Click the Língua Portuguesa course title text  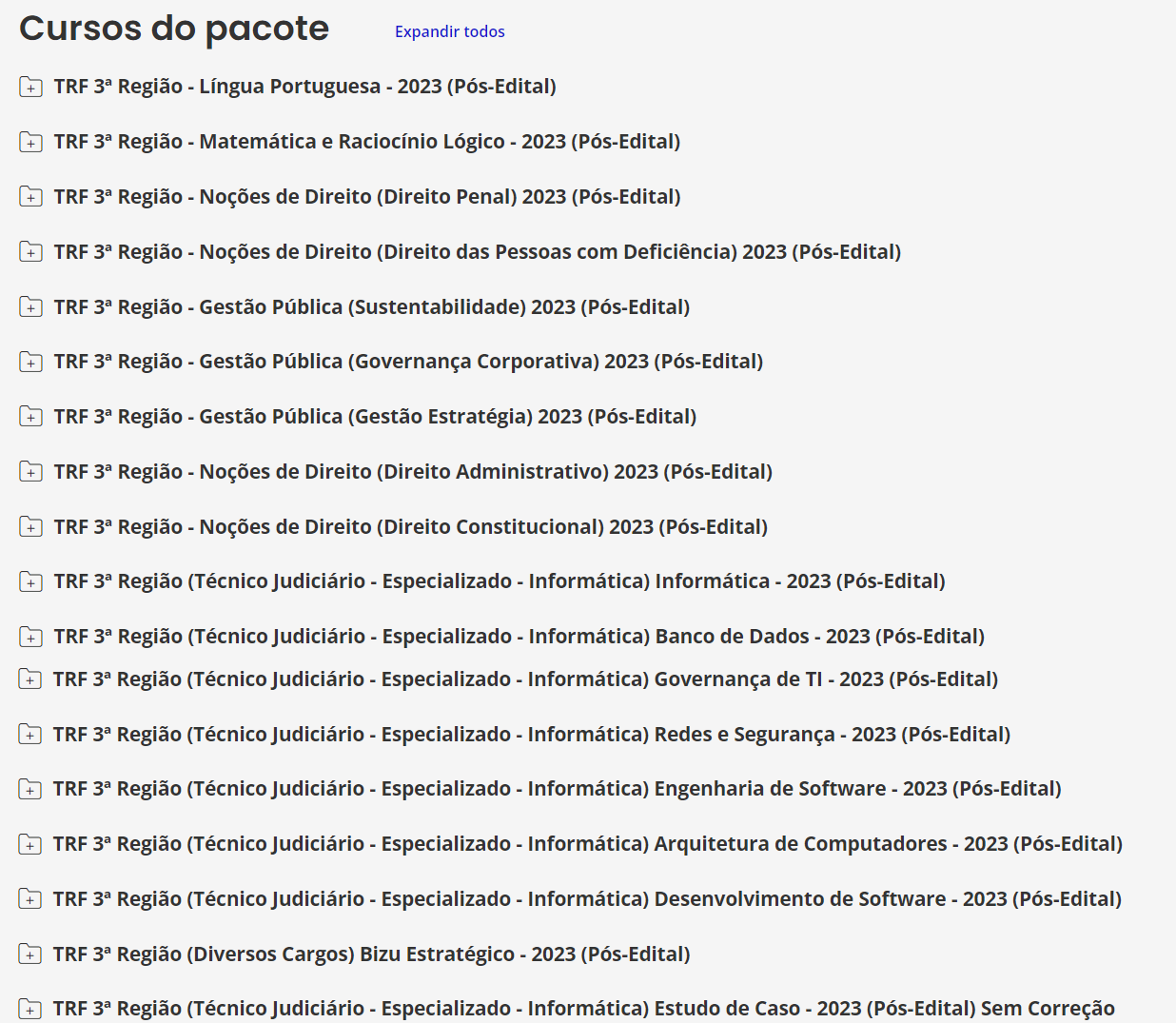[x=304, y=87]
